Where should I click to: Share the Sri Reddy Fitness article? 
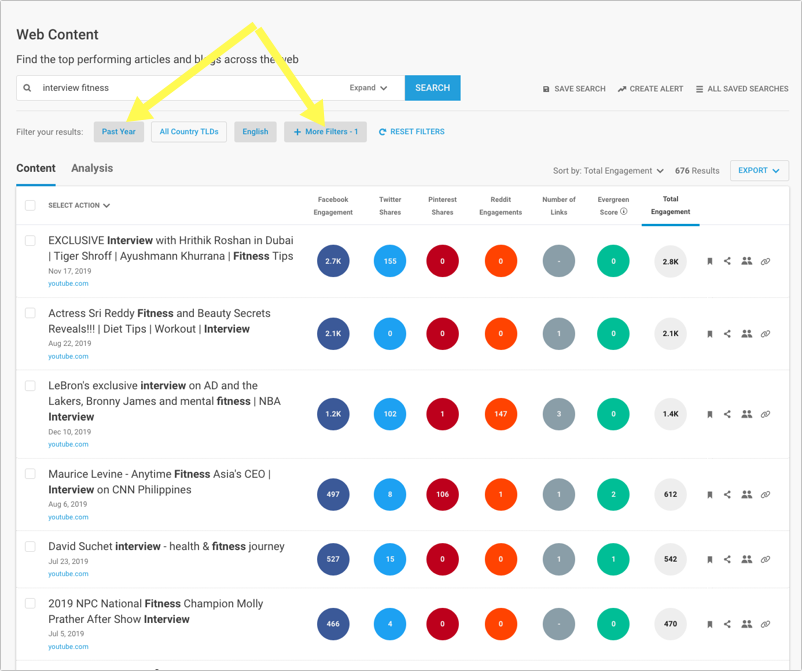click(x=727, y=333)
